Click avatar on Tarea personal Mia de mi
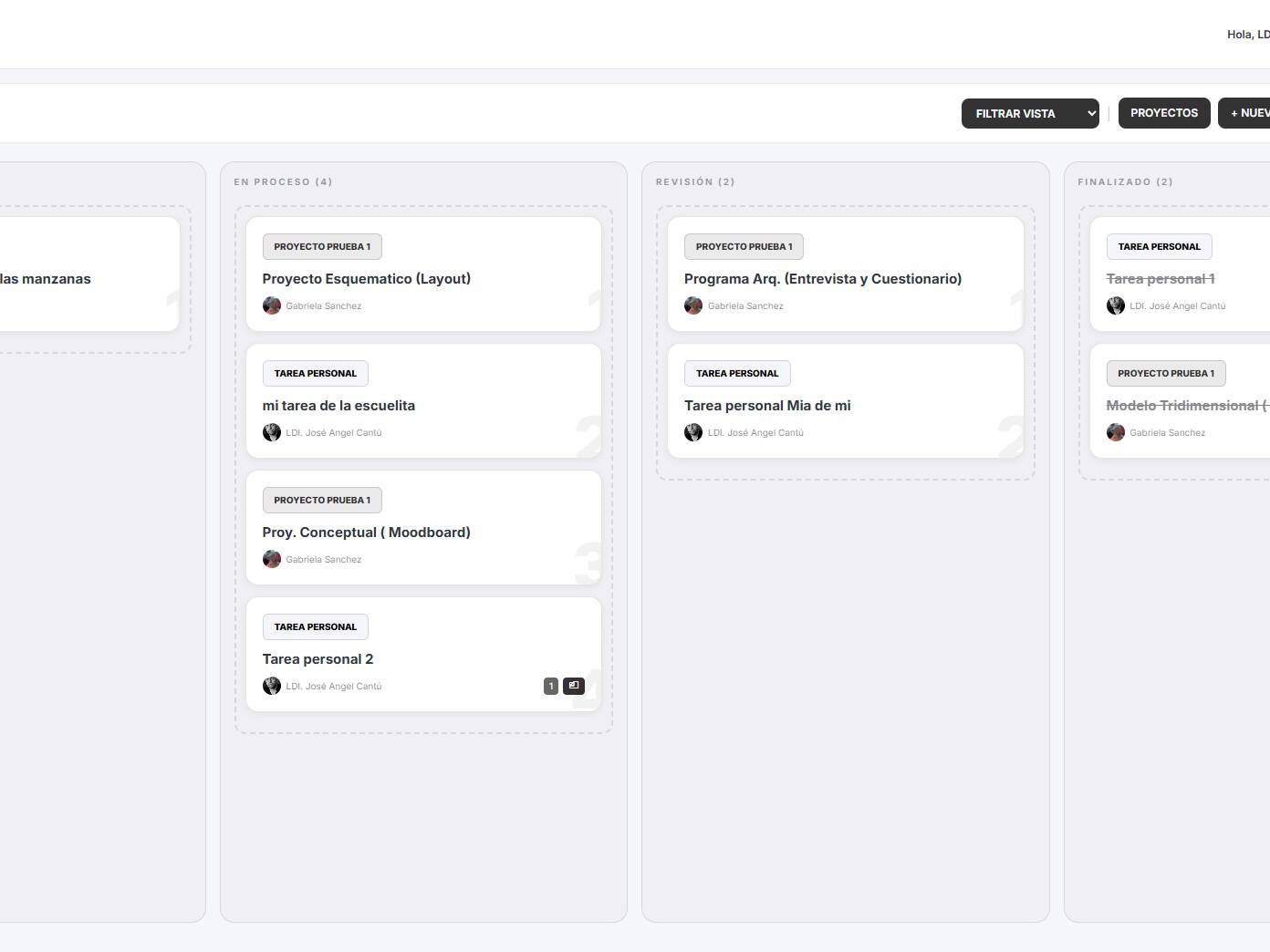Image resolution: width=1270 pixels, height=952 pixels. [693, 432]
